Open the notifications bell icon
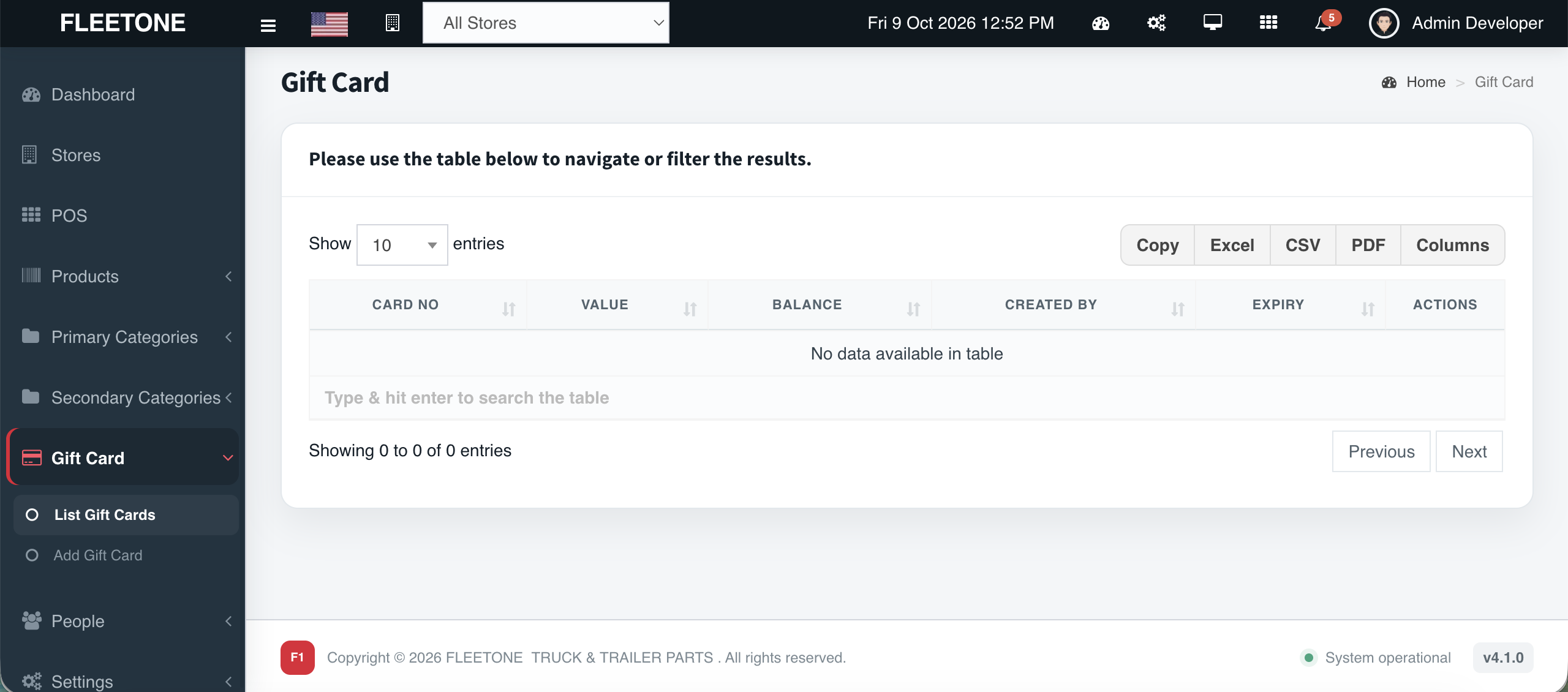 pyautogui.click(x=1323, y=23)
